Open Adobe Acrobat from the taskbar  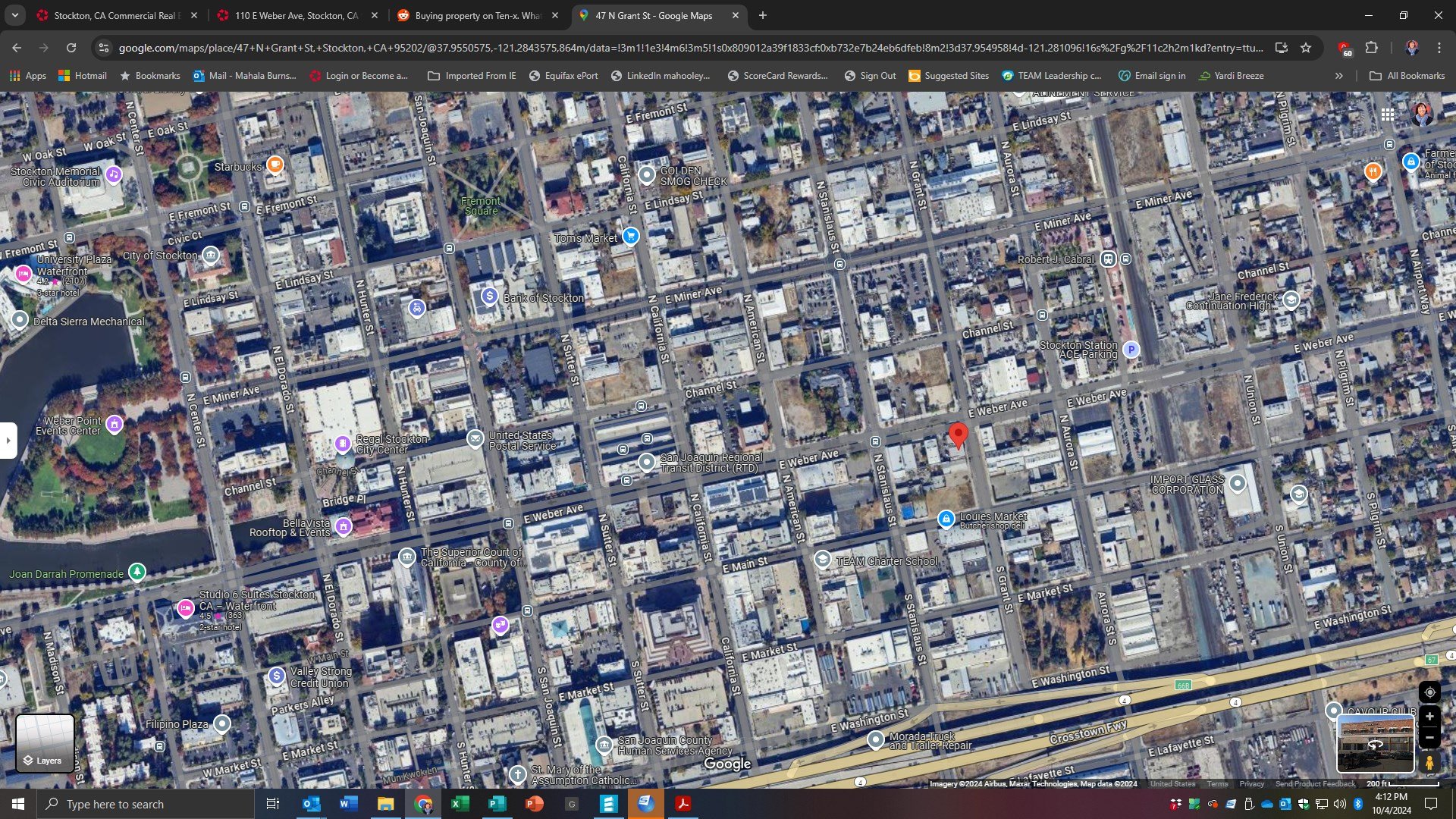(683, 804)
